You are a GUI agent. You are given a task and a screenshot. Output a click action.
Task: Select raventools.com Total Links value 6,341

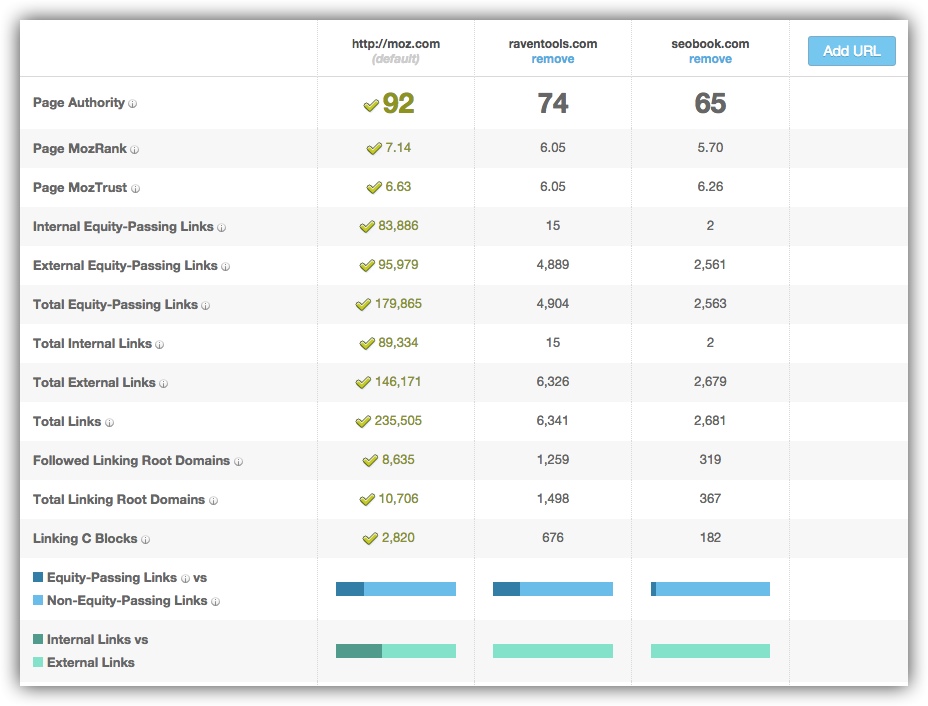click(x=553, y=421)
